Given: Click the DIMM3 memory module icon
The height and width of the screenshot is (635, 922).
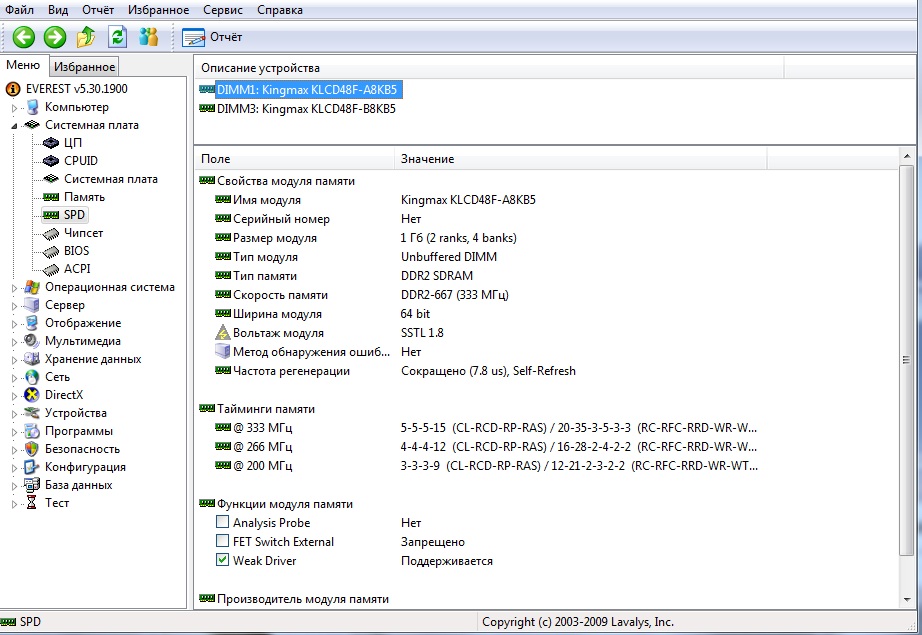Looking at the screenshot, I should click(207, 108).
